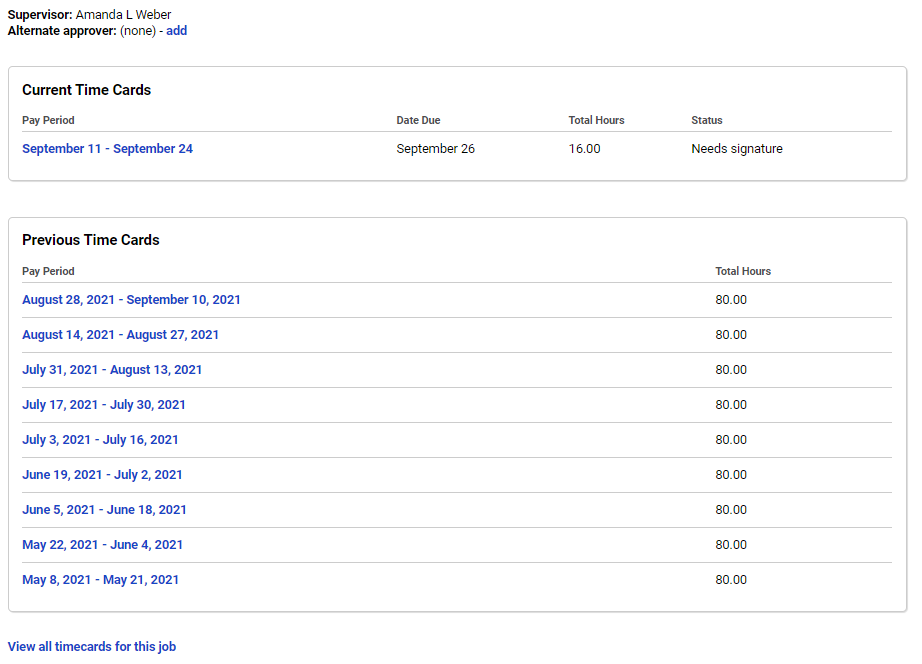Click the 'Previous Time Cards' heading
The height and width of the screenshot is (664, 922).
coord(90,240)
